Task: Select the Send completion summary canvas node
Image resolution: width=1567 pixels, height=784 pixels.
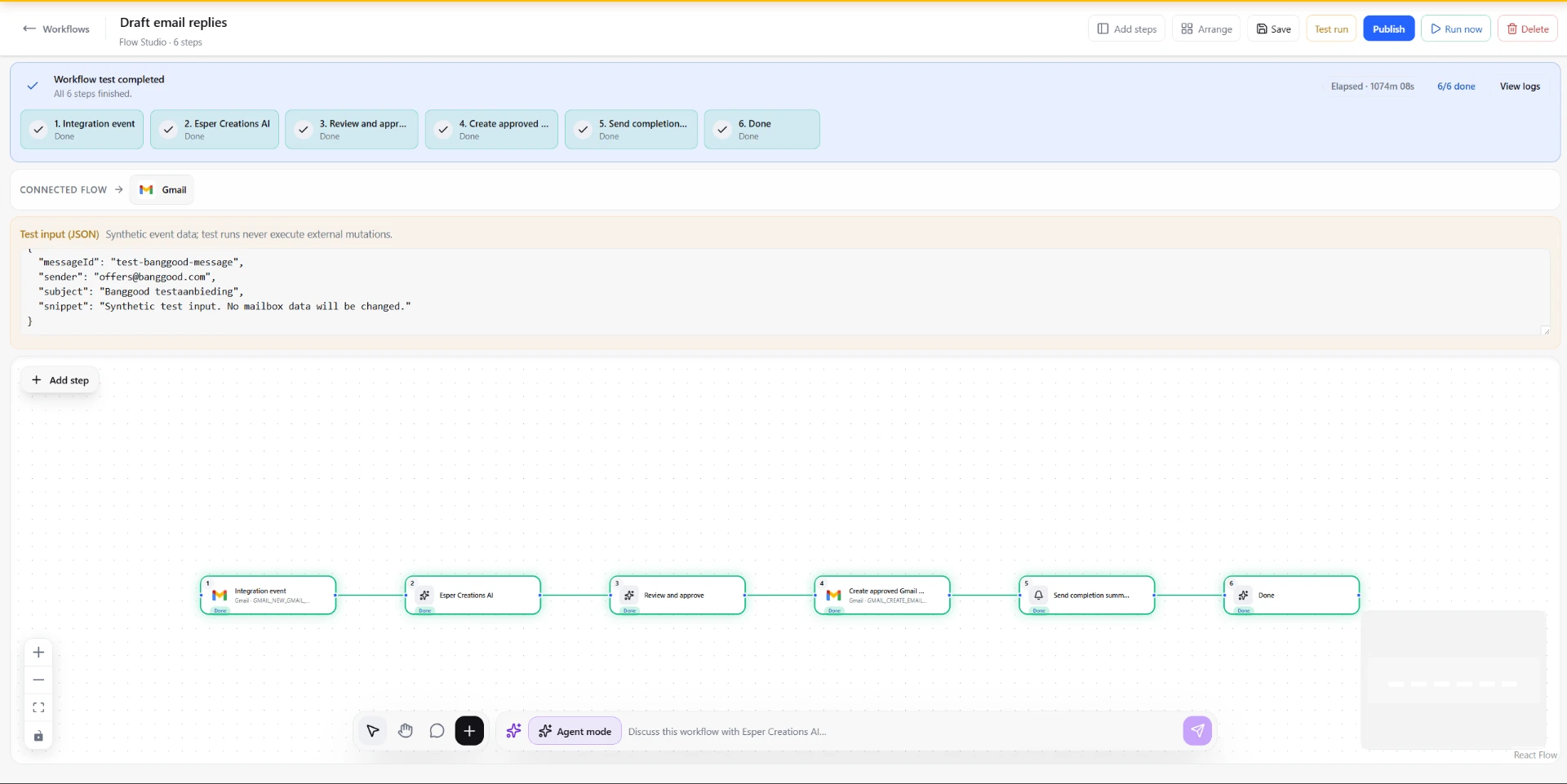Action: (1087, 596)
